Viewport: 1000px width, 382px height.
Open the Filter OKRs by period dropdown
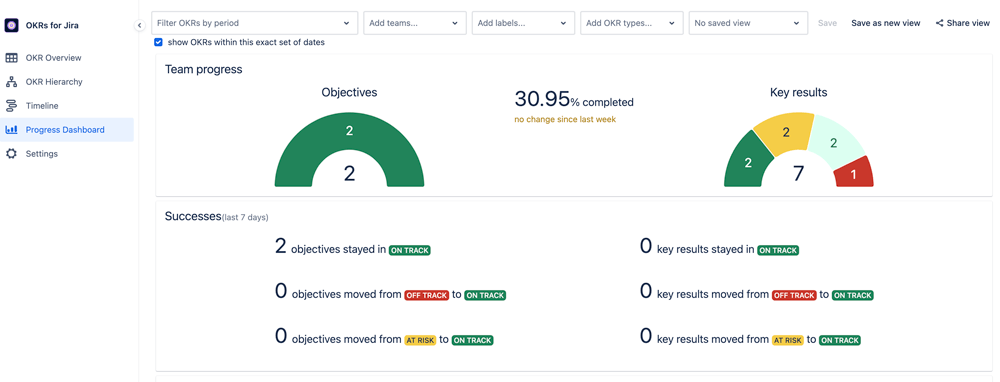tap(254, 23)
